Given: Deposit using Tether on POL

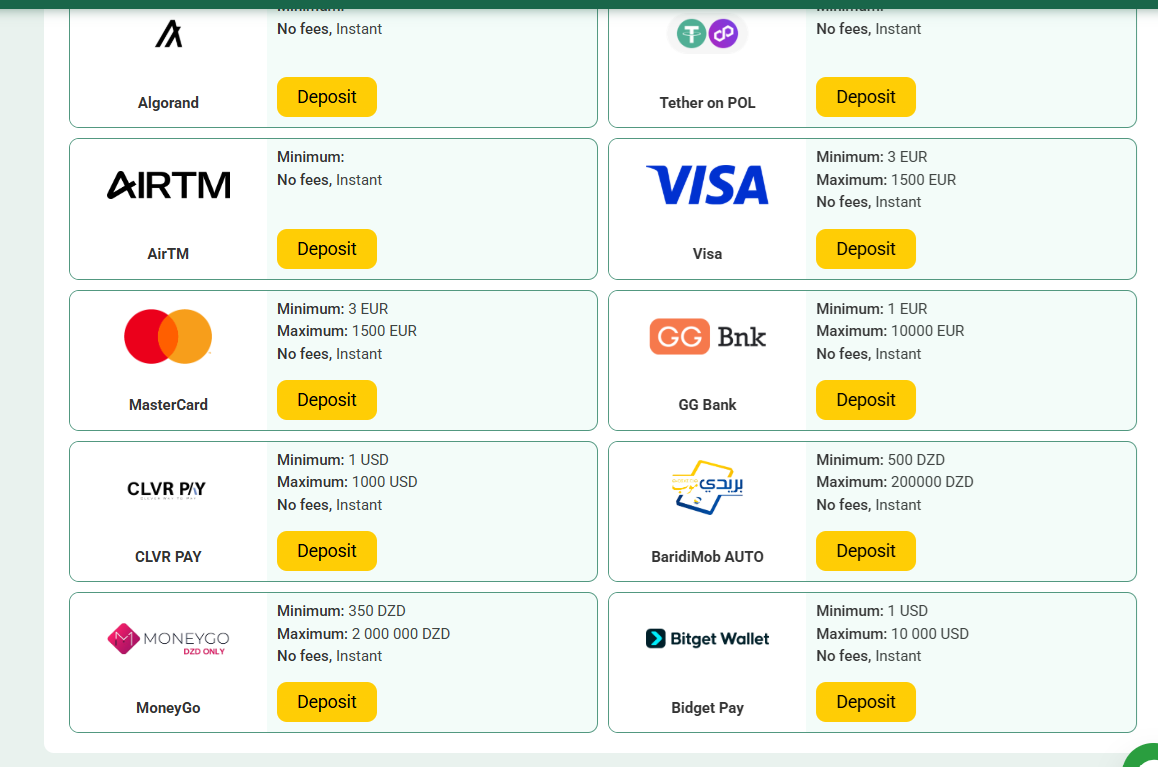Looking at the screenshot, I should [x=866, y=97].
